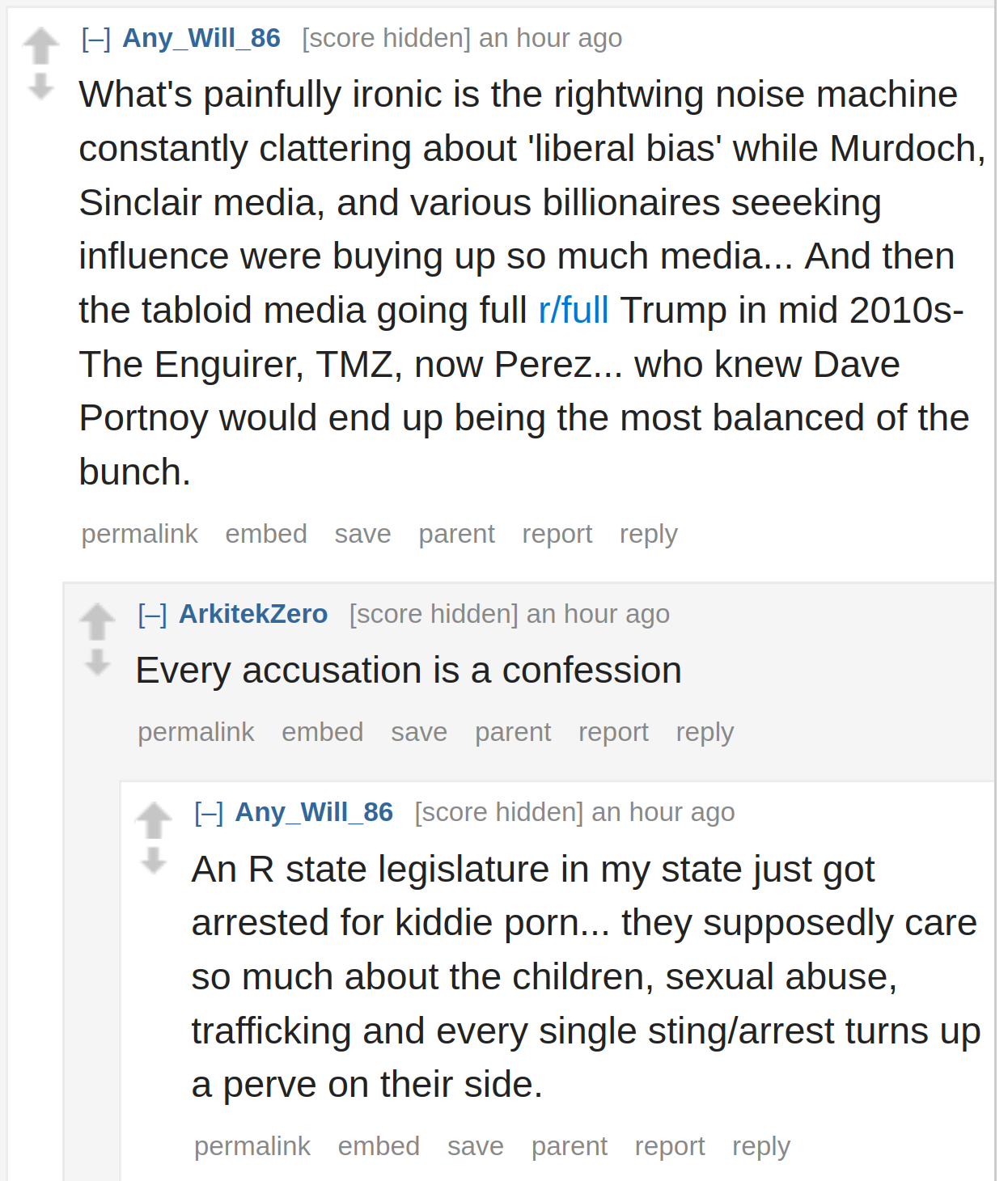Save ArkitekZero's comment

(x=419, y=732)
